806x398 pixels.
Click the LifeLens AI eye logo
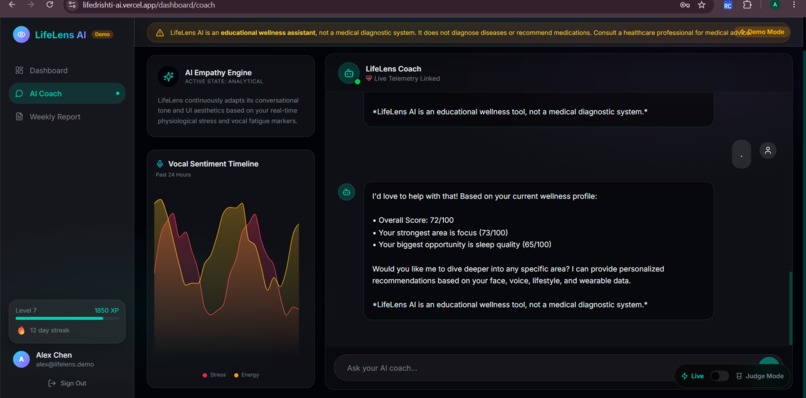point(21,34)
